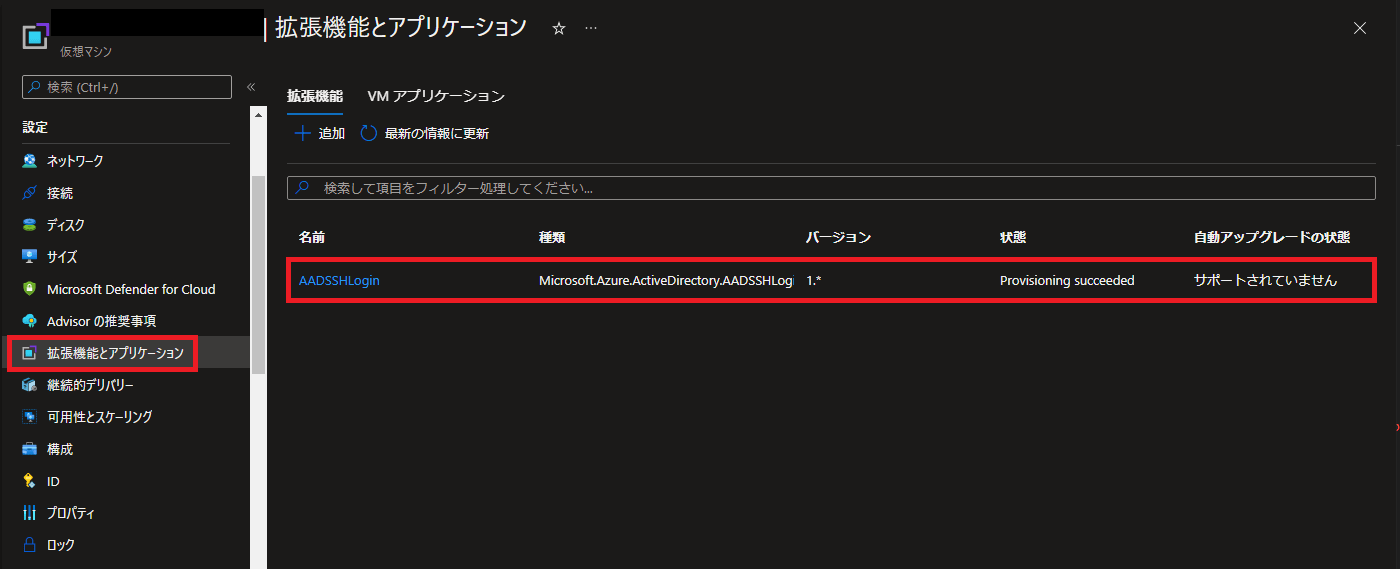
Task: Open the ID menu label
Action: (x=54, y=481)
